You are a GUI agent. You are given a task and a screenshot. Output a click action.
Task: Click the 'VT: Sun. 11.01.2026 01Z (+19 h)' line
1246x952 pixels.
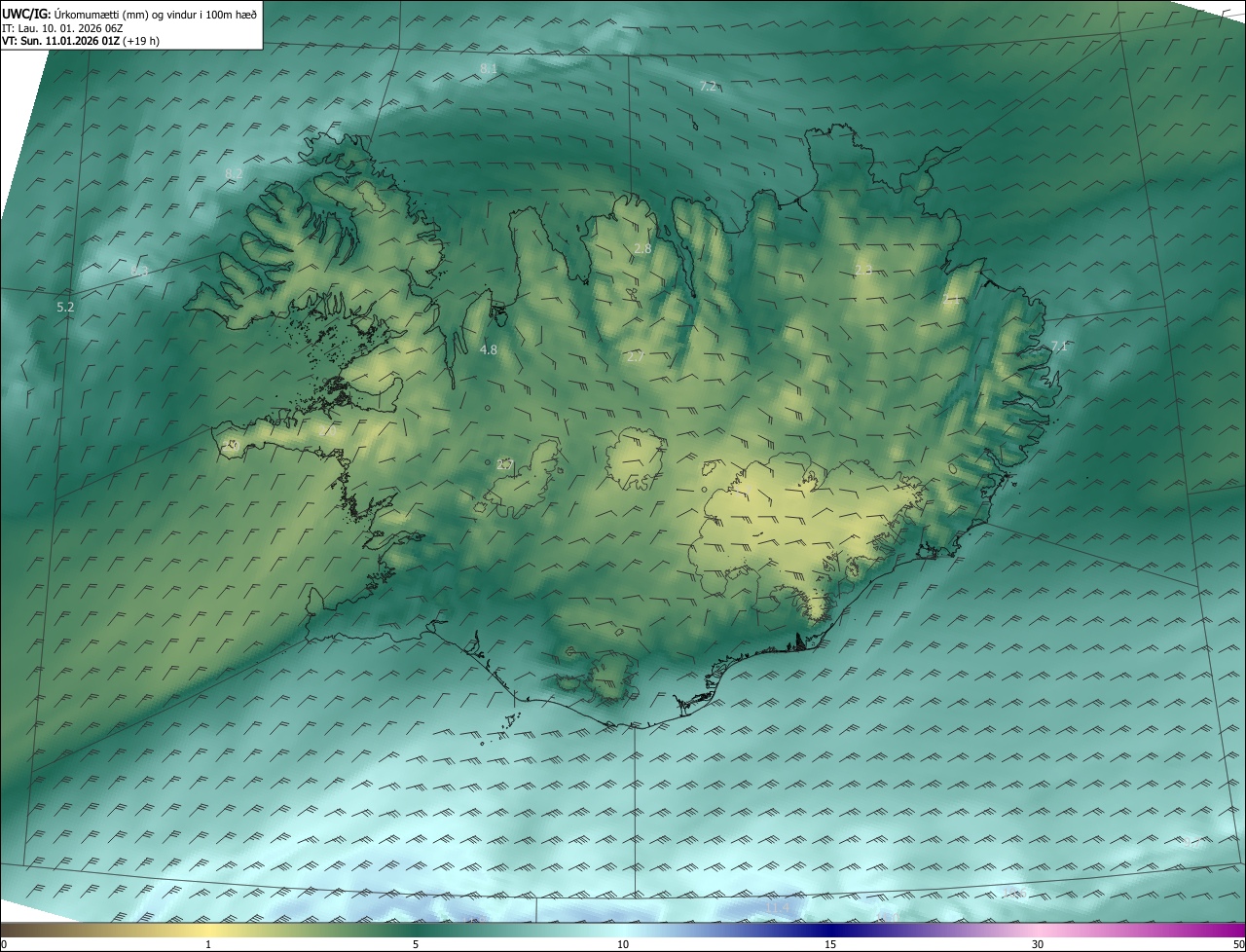point(81,41)
